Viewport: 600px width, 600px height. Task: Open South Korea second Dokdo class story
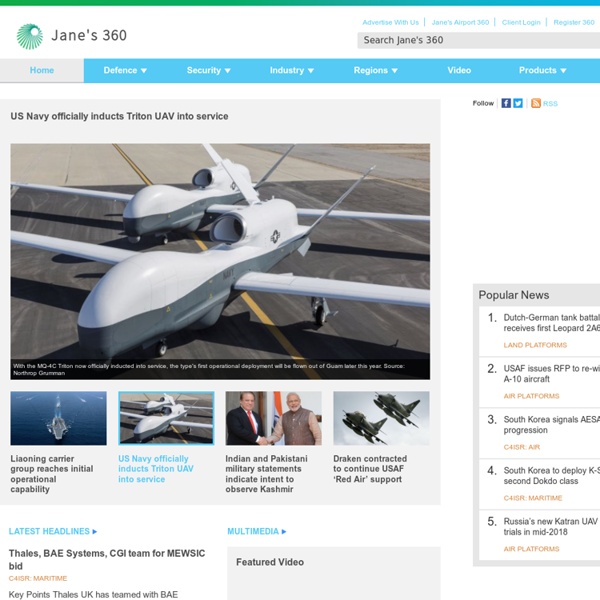pyautogui.click(x=551, y=476)
